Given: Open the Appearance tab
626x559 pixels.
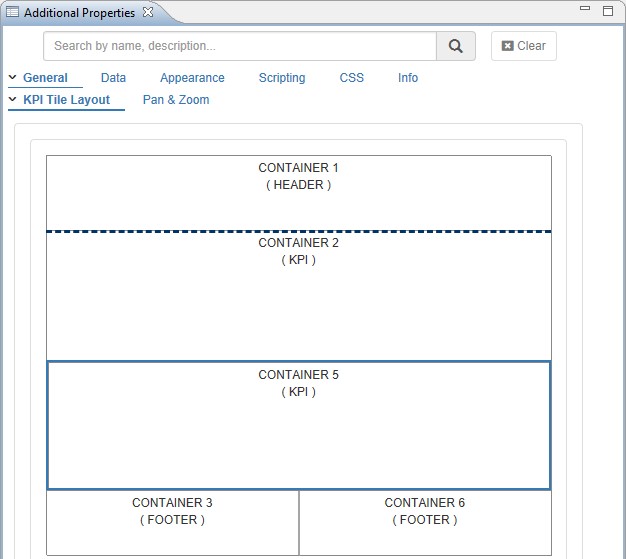Looking at the screenshot, I should point(192,78).
